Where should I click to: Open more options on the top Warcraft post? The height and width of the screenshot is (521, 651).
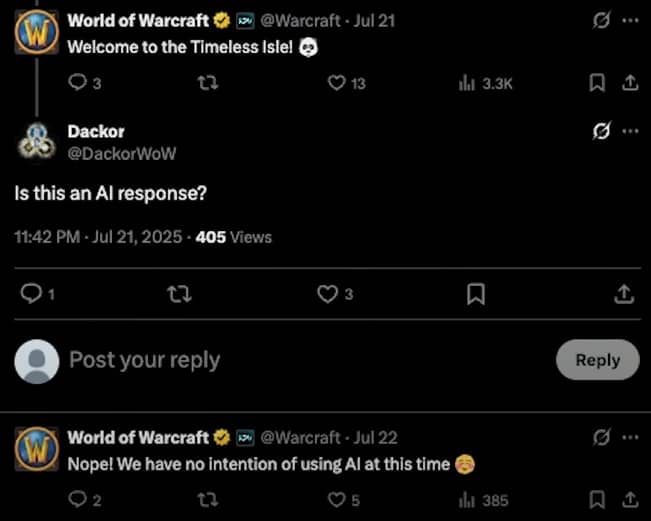(630, 20)
